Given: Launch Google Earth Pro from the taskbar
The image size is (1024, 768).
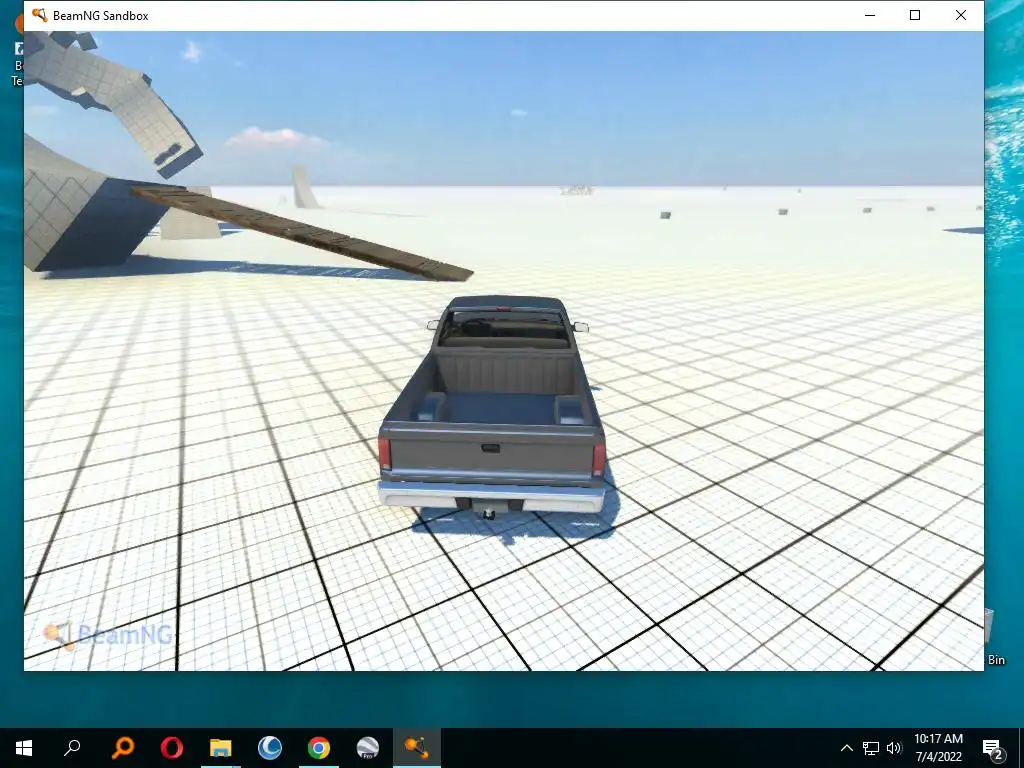Looking at the screenshot, I should [368, 748].
